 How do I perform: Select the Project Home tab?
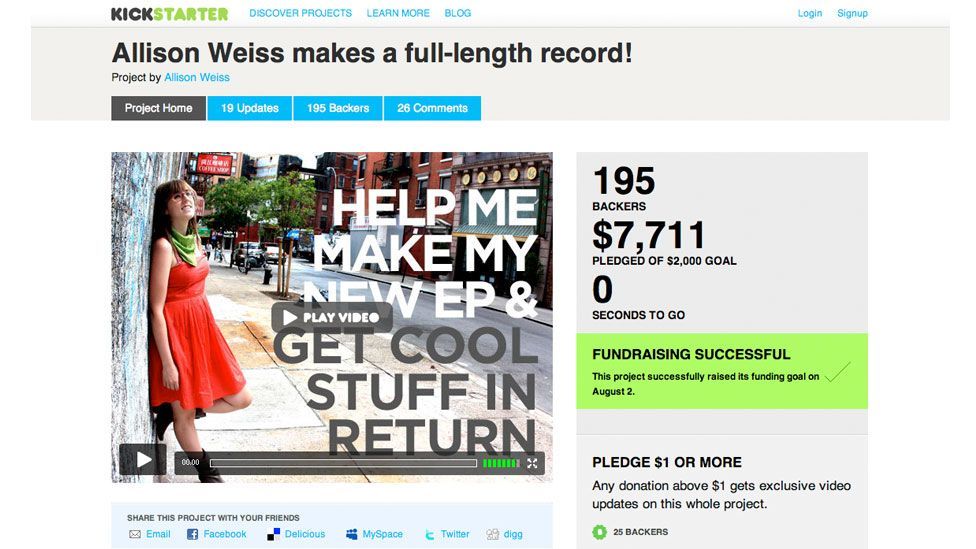[x=158, y=108]
